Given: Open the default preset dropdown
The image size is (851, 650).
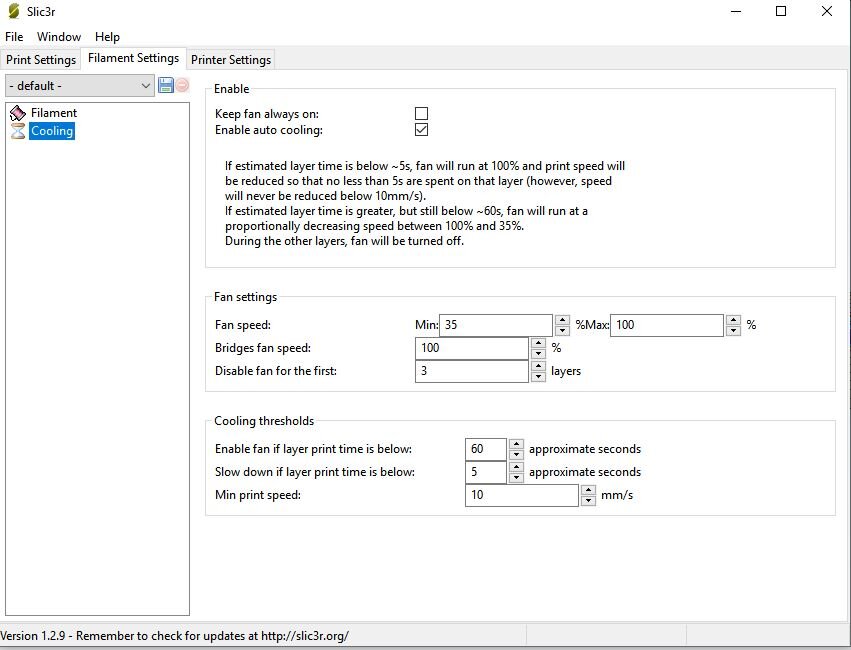Looking at the screenshot, I should [80, 86].
